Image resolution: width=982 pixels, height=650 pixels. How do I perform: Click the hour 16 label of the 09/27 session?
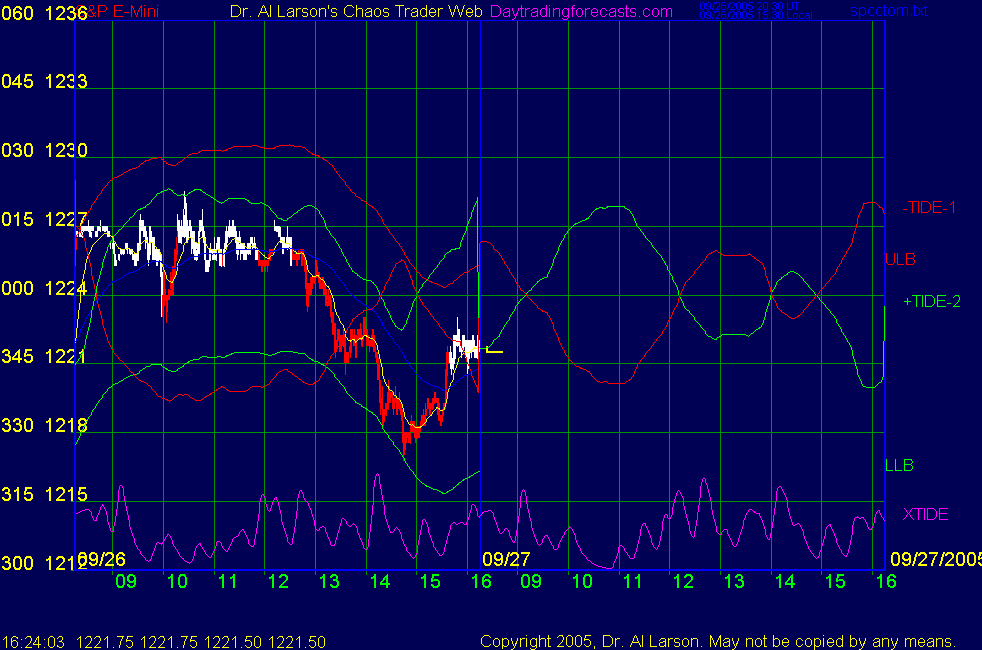pyautogui.click(x=886, y=581)
